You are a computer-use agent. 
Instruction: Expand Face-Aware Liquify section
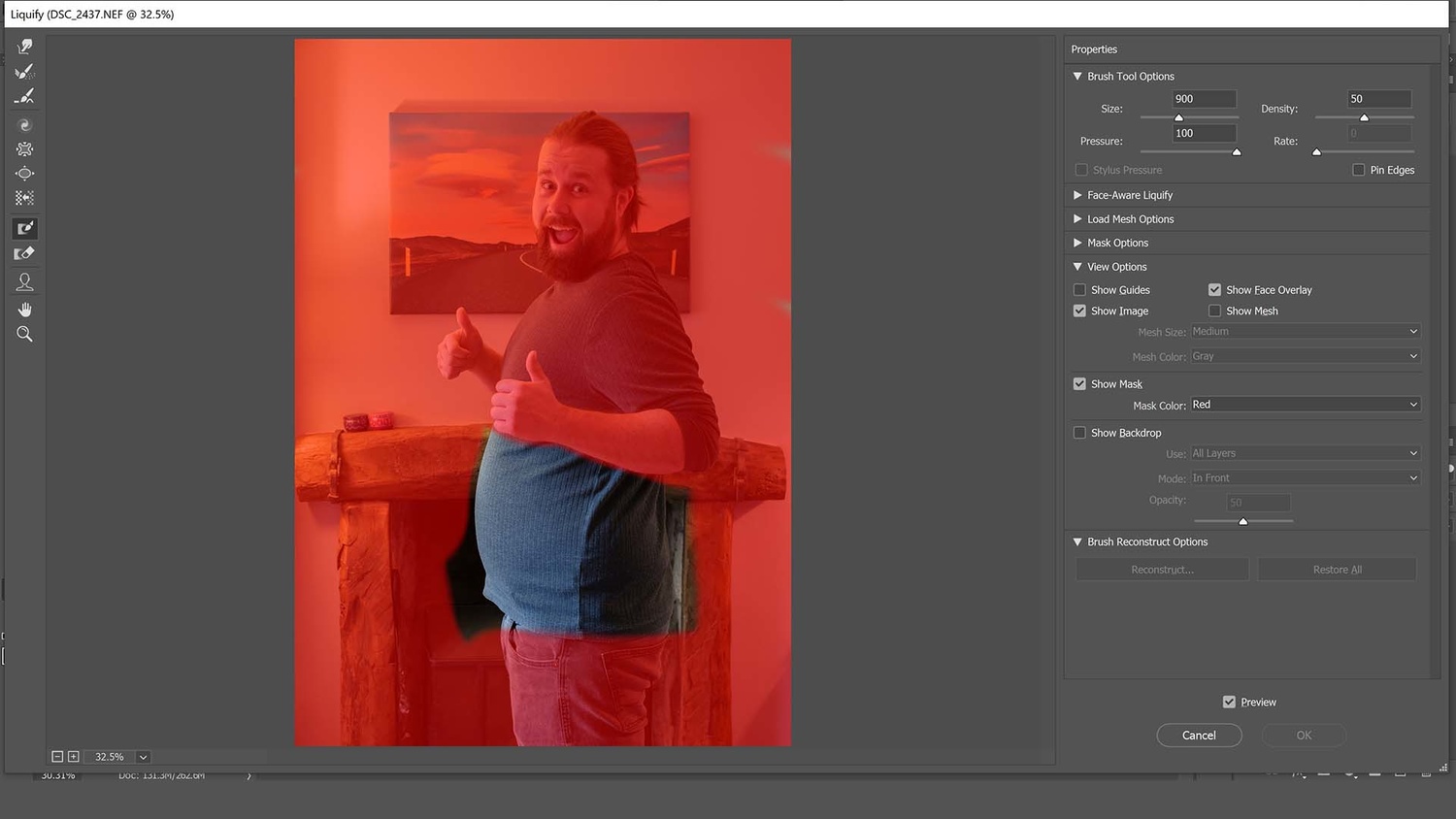pos(1077,195)
